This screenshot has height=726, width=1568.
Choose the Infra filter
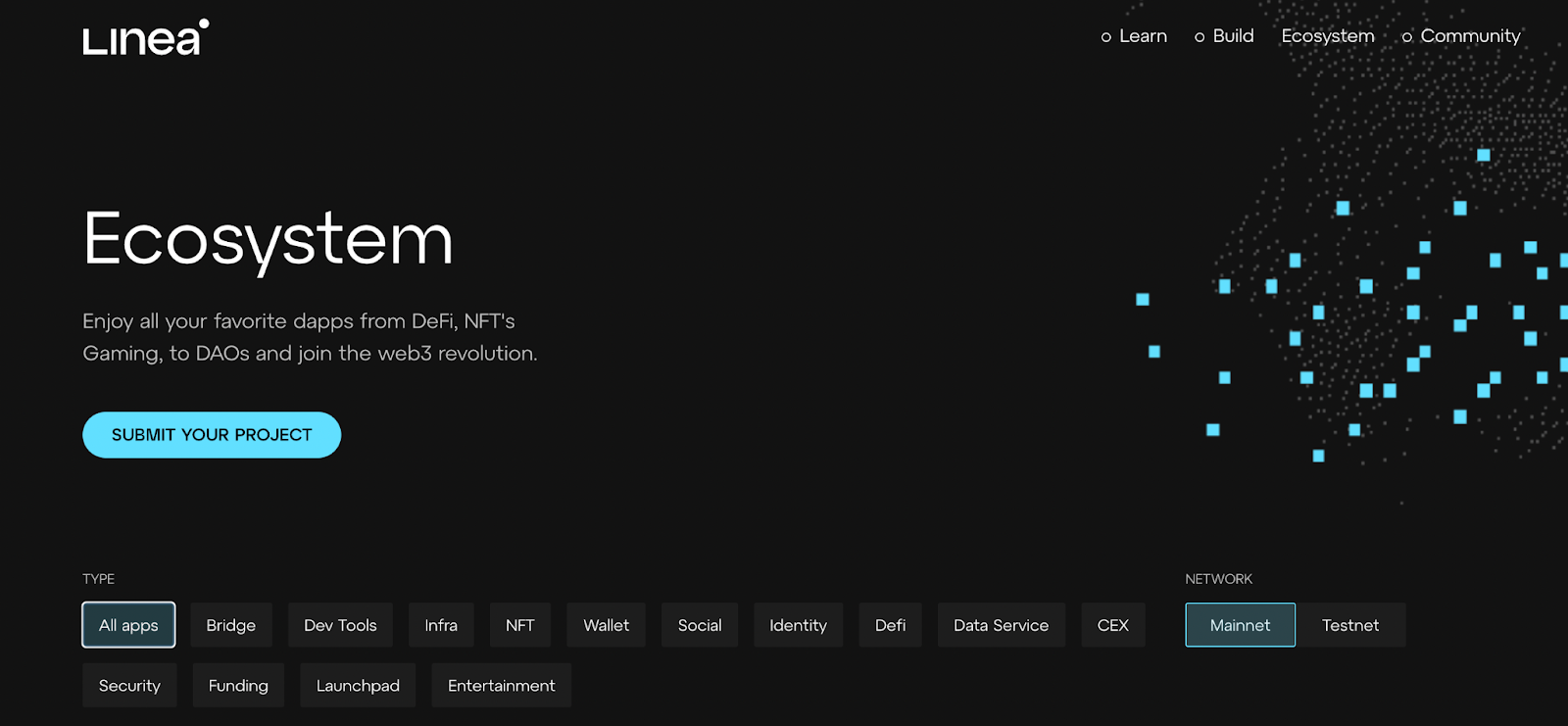pyautogui.click(x=441, y=625)
